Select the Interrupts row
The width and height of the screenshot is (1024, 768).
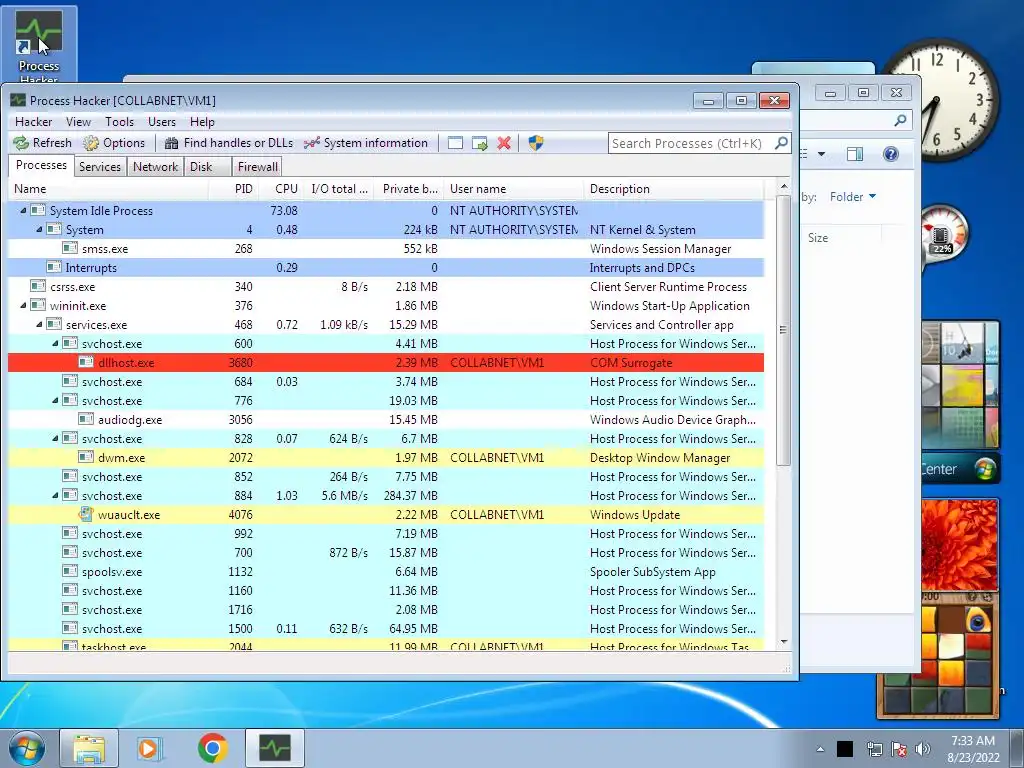[x=385, y=268]
